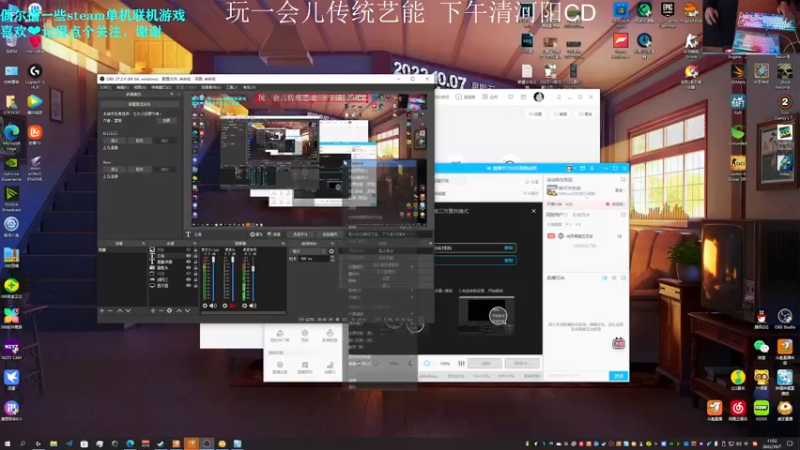800x450 pixels.
Task: Open the transition type dropdown
Action: coord(308,251)
